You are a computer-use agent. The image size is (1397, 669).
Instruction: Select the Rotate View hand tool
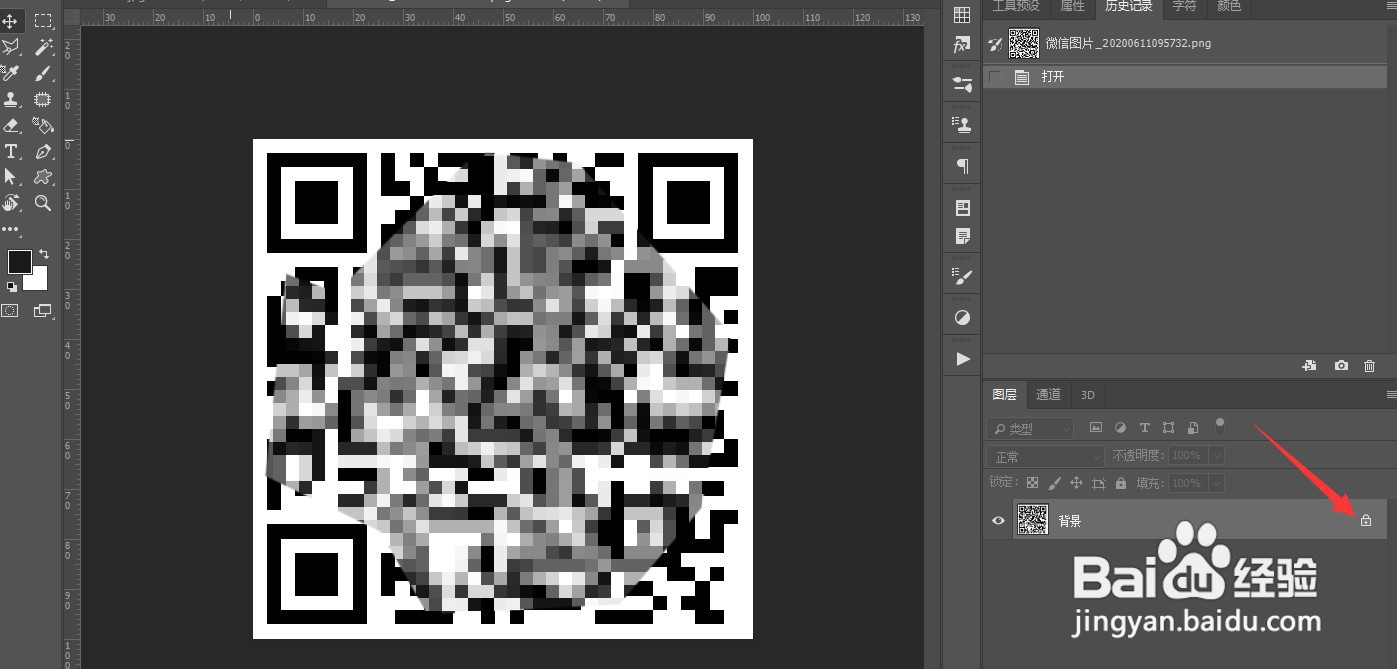pos(11,203)
